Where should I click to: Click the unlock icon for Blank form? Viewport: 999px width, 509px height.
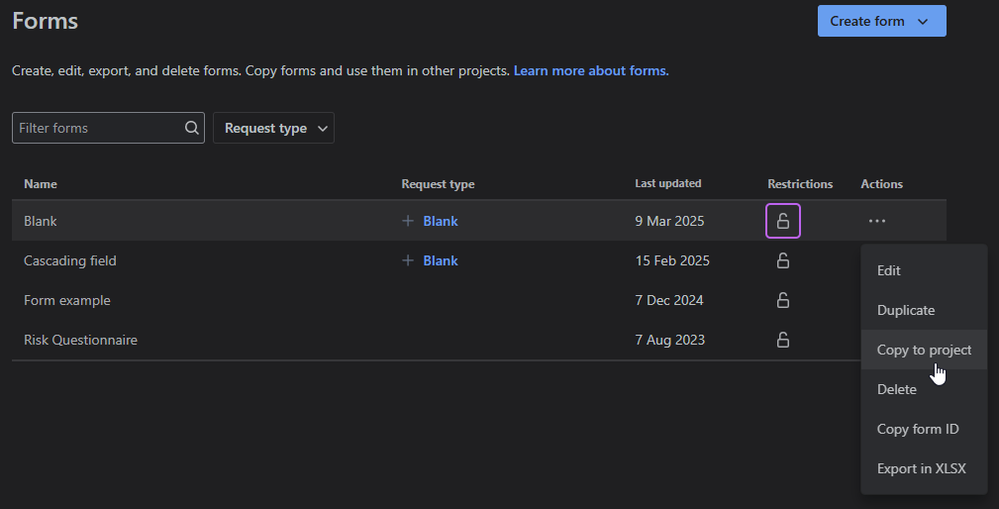(x=783, y=221)
